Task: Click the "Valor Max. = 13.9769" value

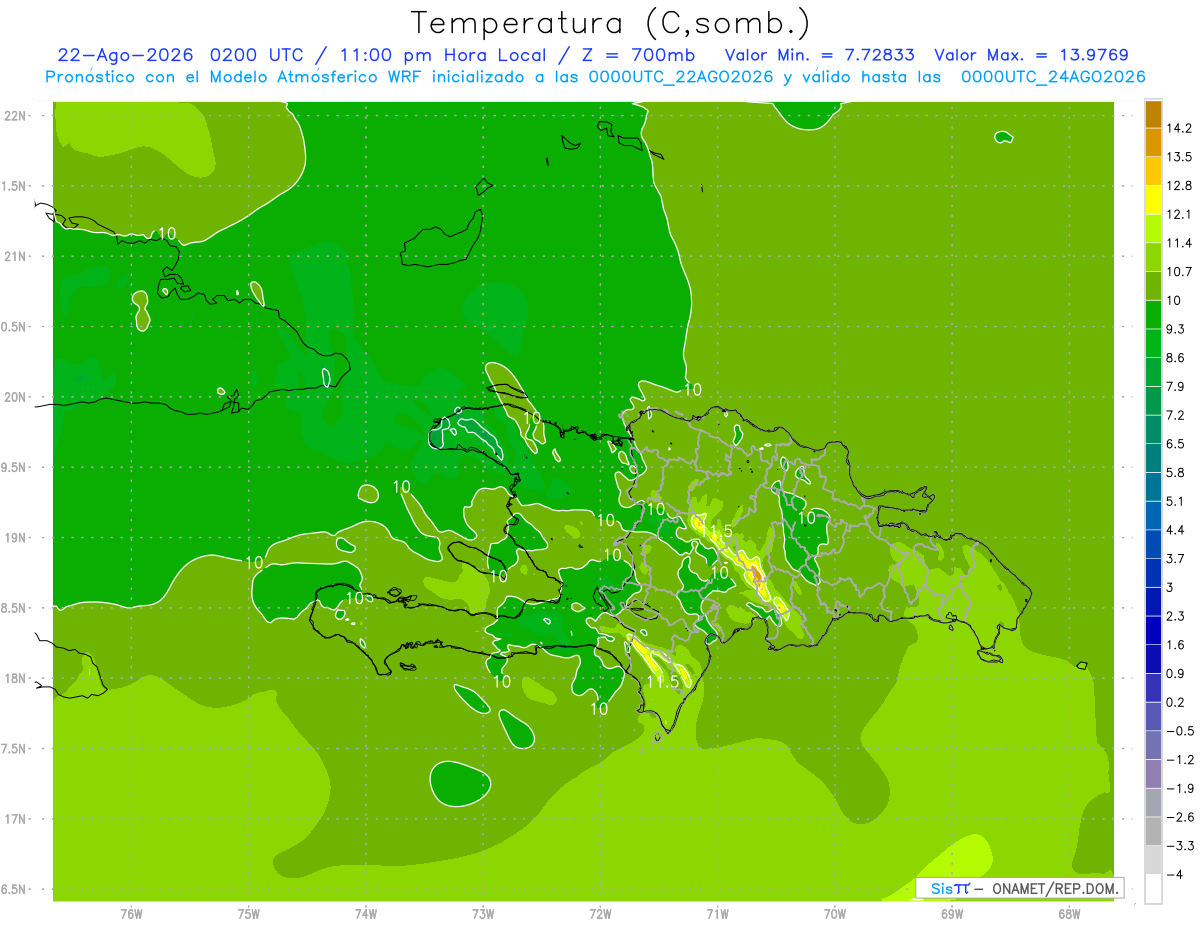Action: pyautogui.click(x=1030, y=55)
